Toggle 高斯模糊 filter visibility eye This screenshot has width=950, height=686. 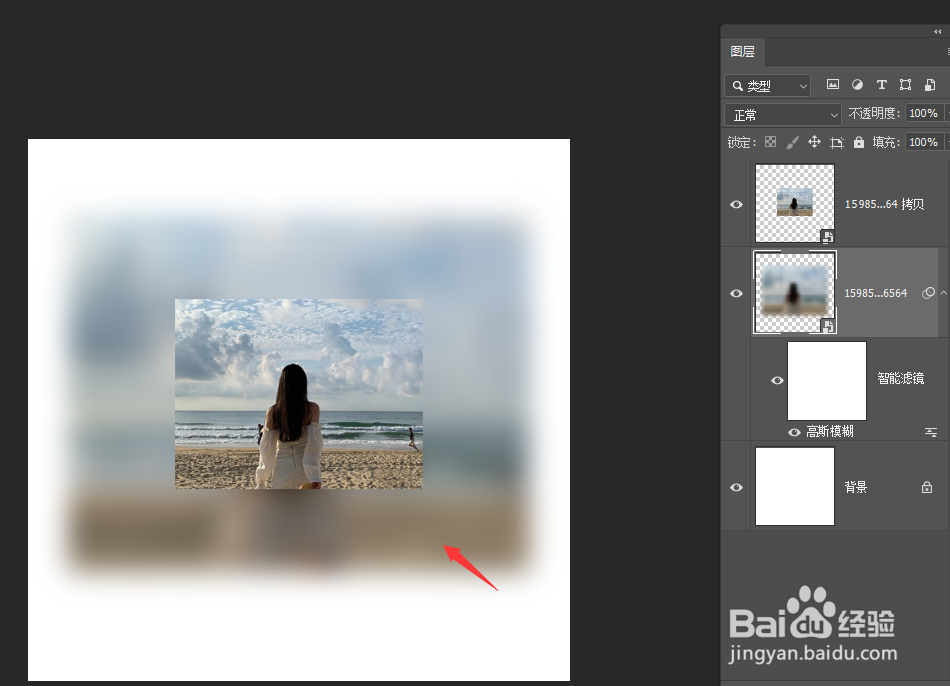(794, 433)
